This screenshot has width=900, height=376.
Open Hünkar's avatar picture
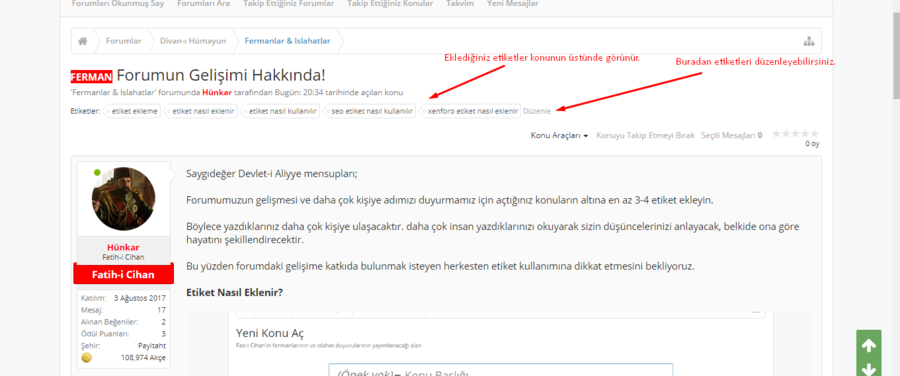(x=123, y=199)
